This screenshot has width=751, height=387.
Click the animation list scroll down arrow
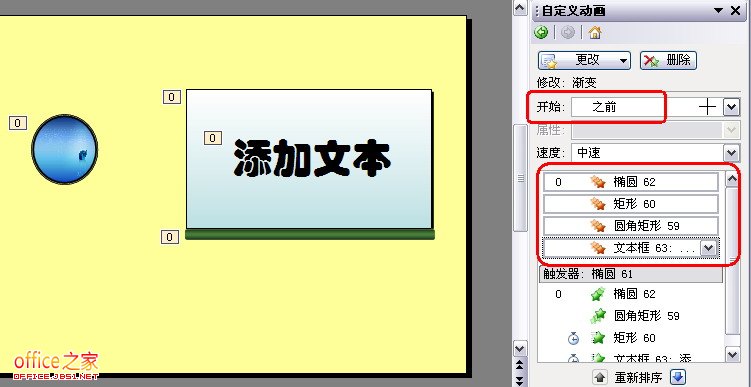tap(733, 355)
